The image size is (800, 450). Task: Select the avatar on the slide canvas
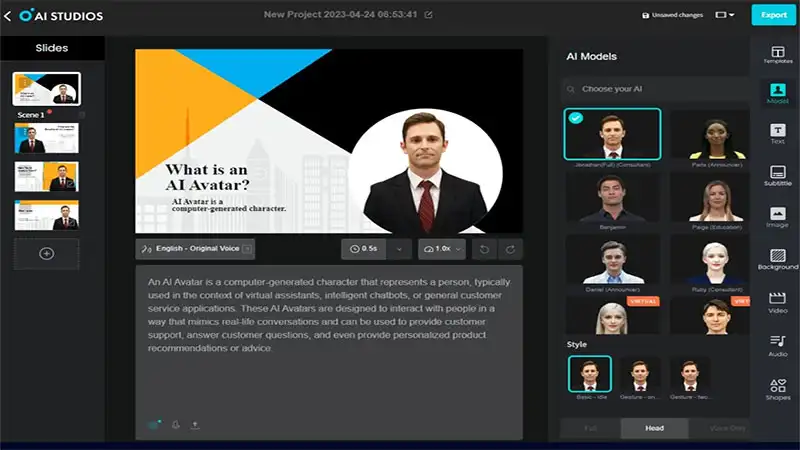coord(426,171)
